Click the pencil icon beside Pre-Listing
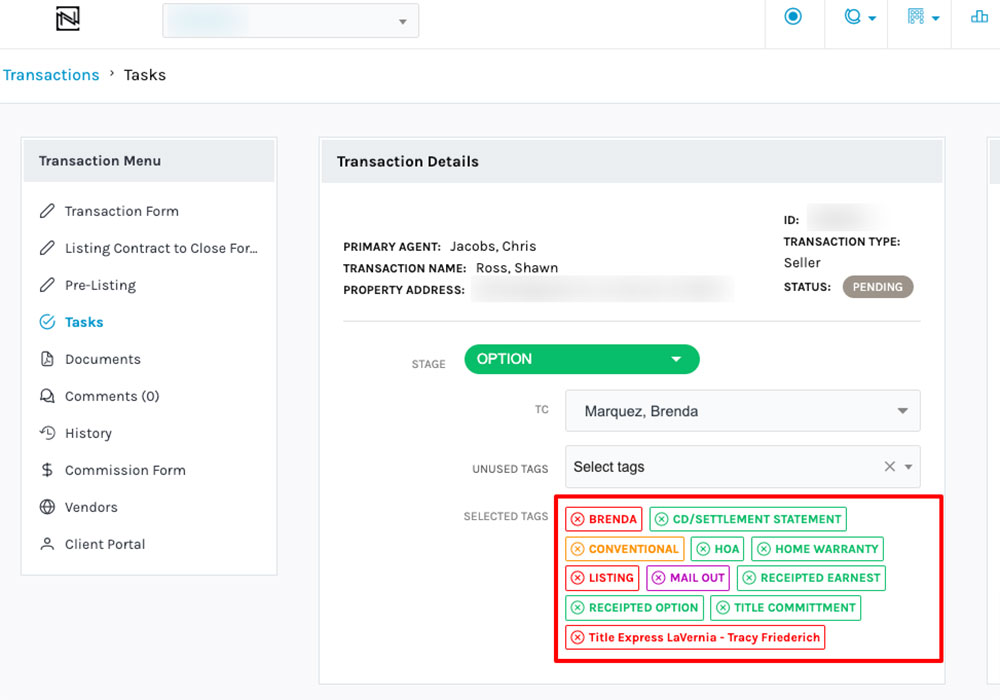This screenshot has width=1000, height=700. [47, 285]
